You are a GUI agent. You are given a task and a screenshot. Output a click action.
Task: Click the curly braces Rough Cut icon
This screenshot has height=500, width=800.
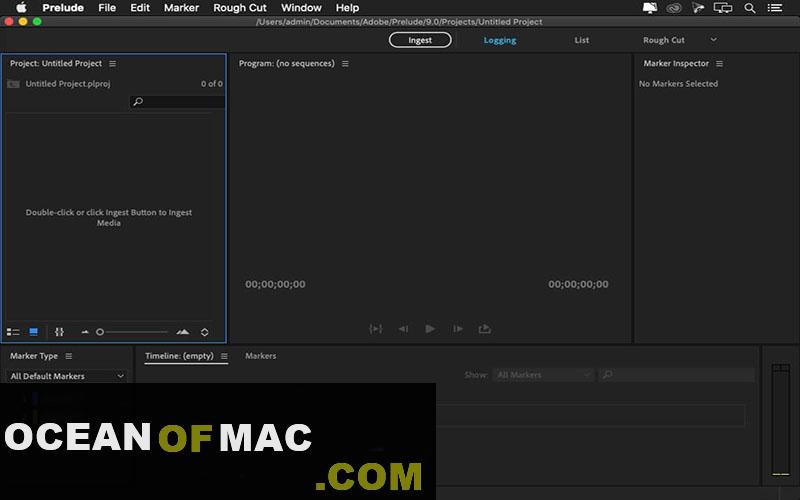[59, 332]
